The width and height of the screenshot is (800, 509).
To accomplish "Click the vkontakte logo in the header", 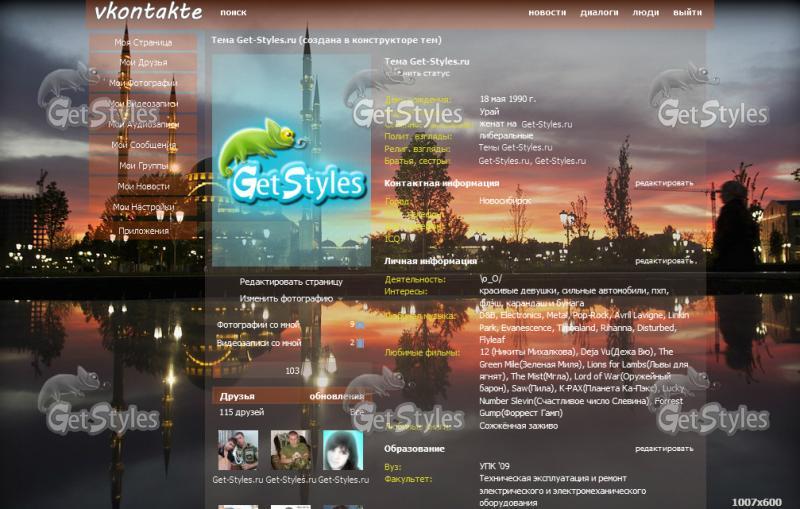I will pos(147,13).
